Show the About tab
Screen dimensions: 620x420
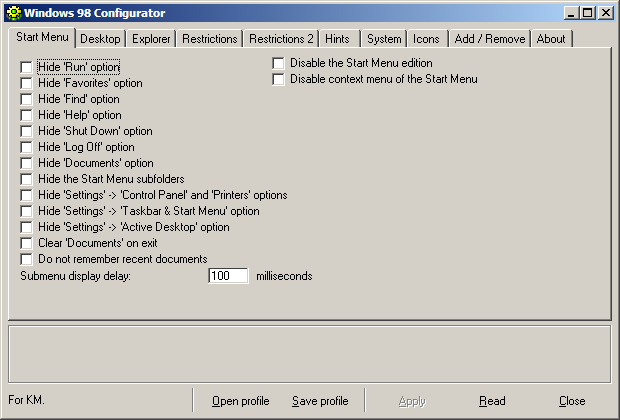click(551, 39)
